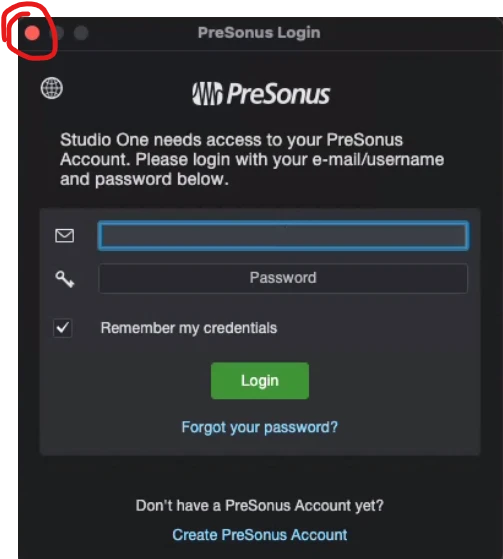Viewport: 503px width, 559px height.
Task: Focus the highlighted e-mail/username field
Action: click(283, 236)
